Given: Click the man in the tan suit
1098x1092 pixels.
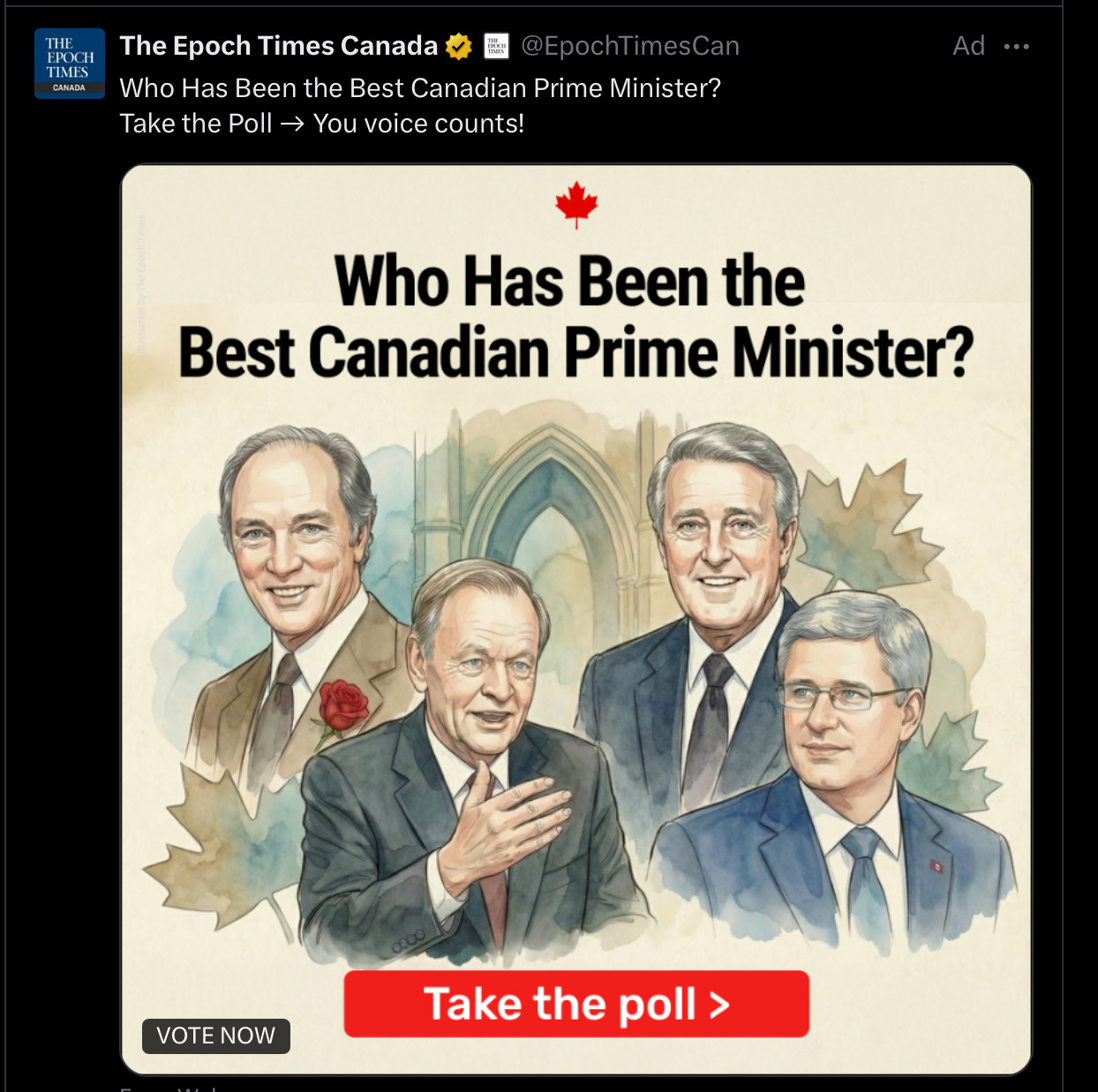Looking at the screenshot, I should (291, 565).
